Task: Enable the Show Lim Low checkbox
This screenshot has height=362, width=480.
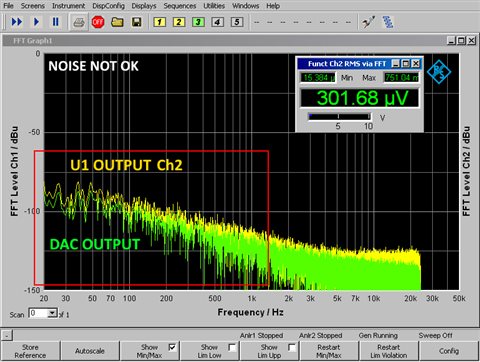Action: pyautogui.click(x=232, y=347)
